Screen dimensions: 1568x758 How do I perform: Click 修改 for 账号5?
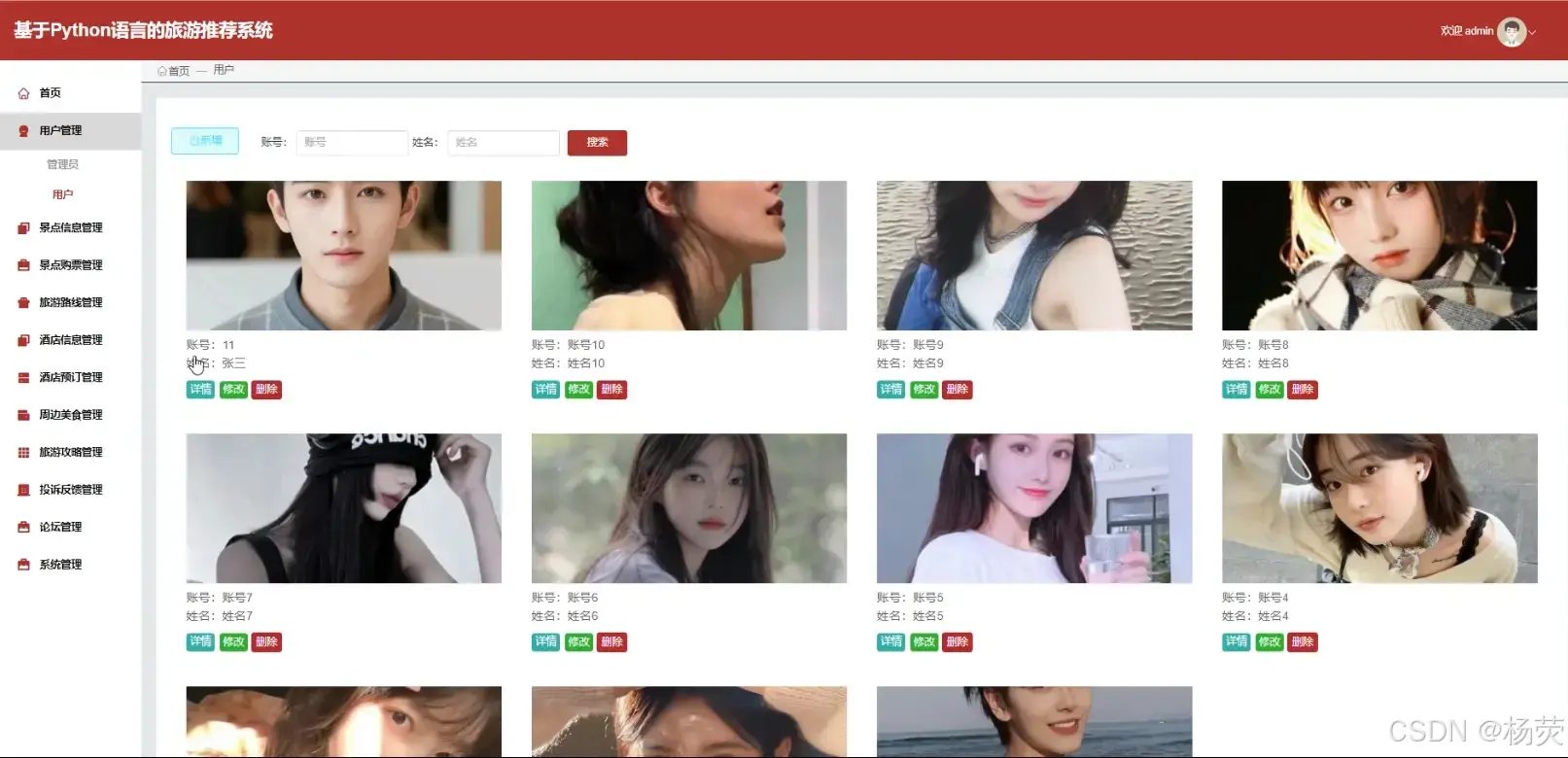(x=923, y=642)
